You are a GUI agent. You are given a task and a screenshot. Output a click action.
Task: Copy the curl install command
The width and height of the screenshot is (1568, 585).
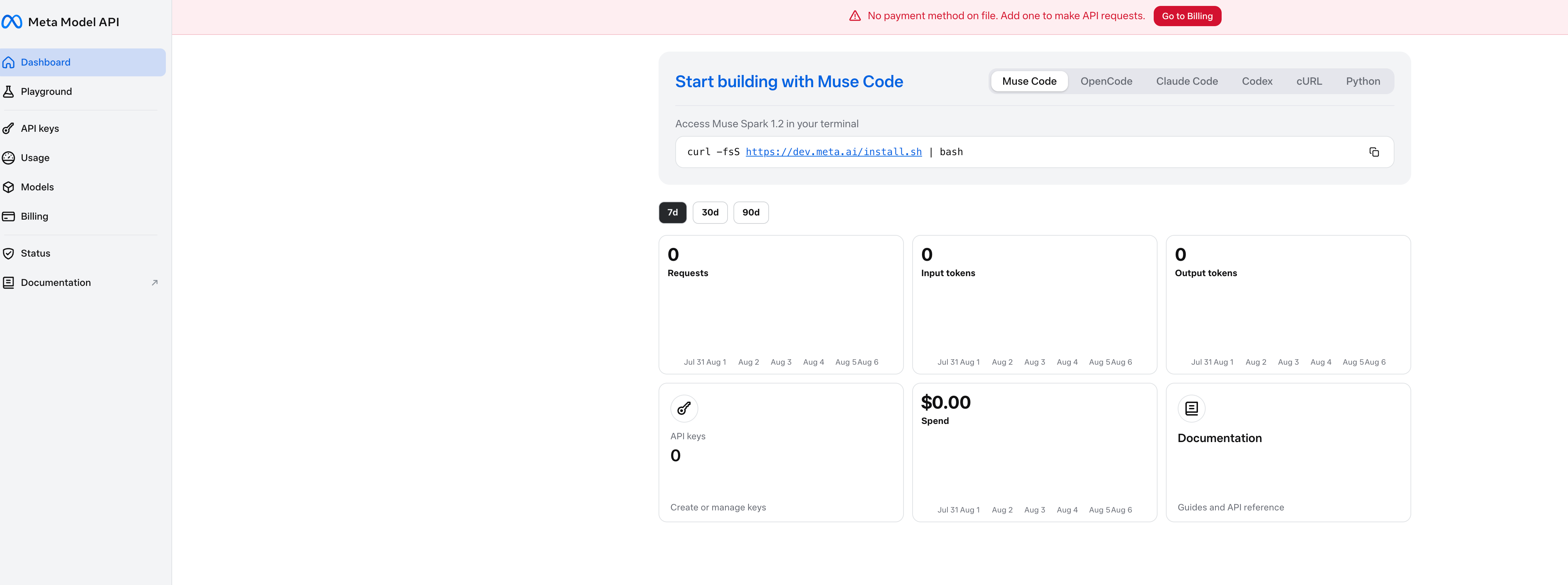(1374, 152)
